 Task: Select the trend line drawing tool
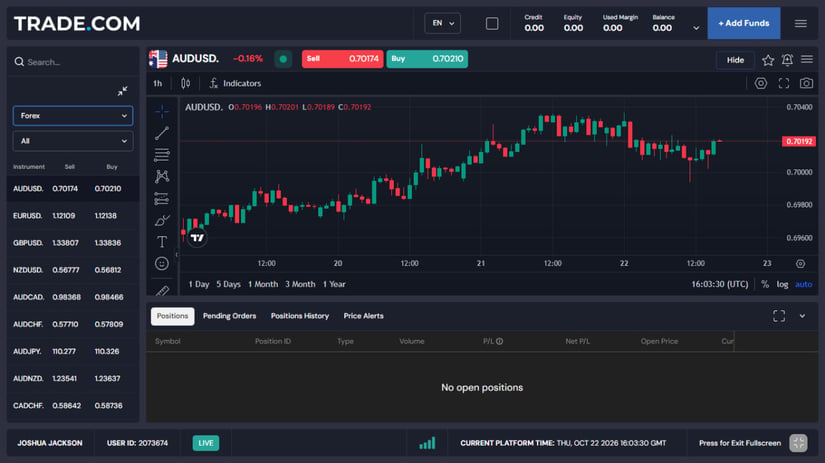coord(162,133)
